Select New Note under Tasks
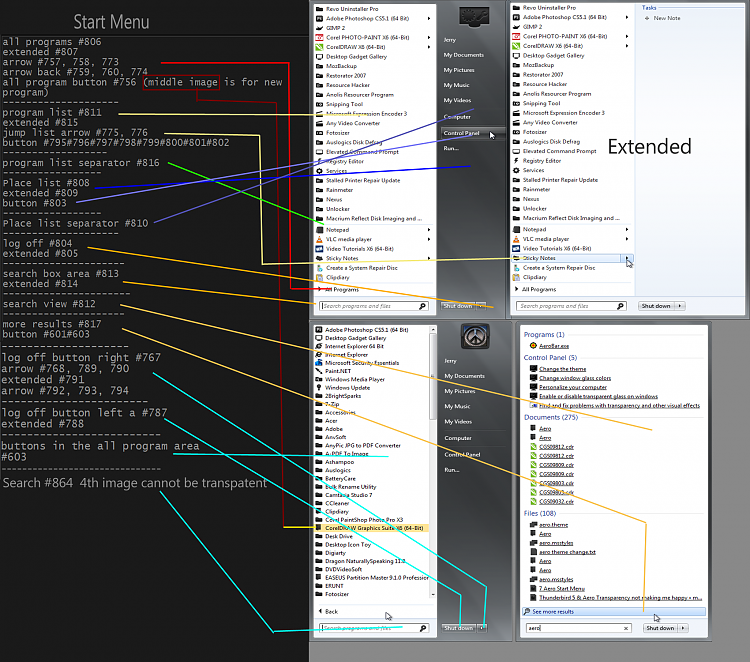The width and height of the screenshot is (750, 662). 662,18
